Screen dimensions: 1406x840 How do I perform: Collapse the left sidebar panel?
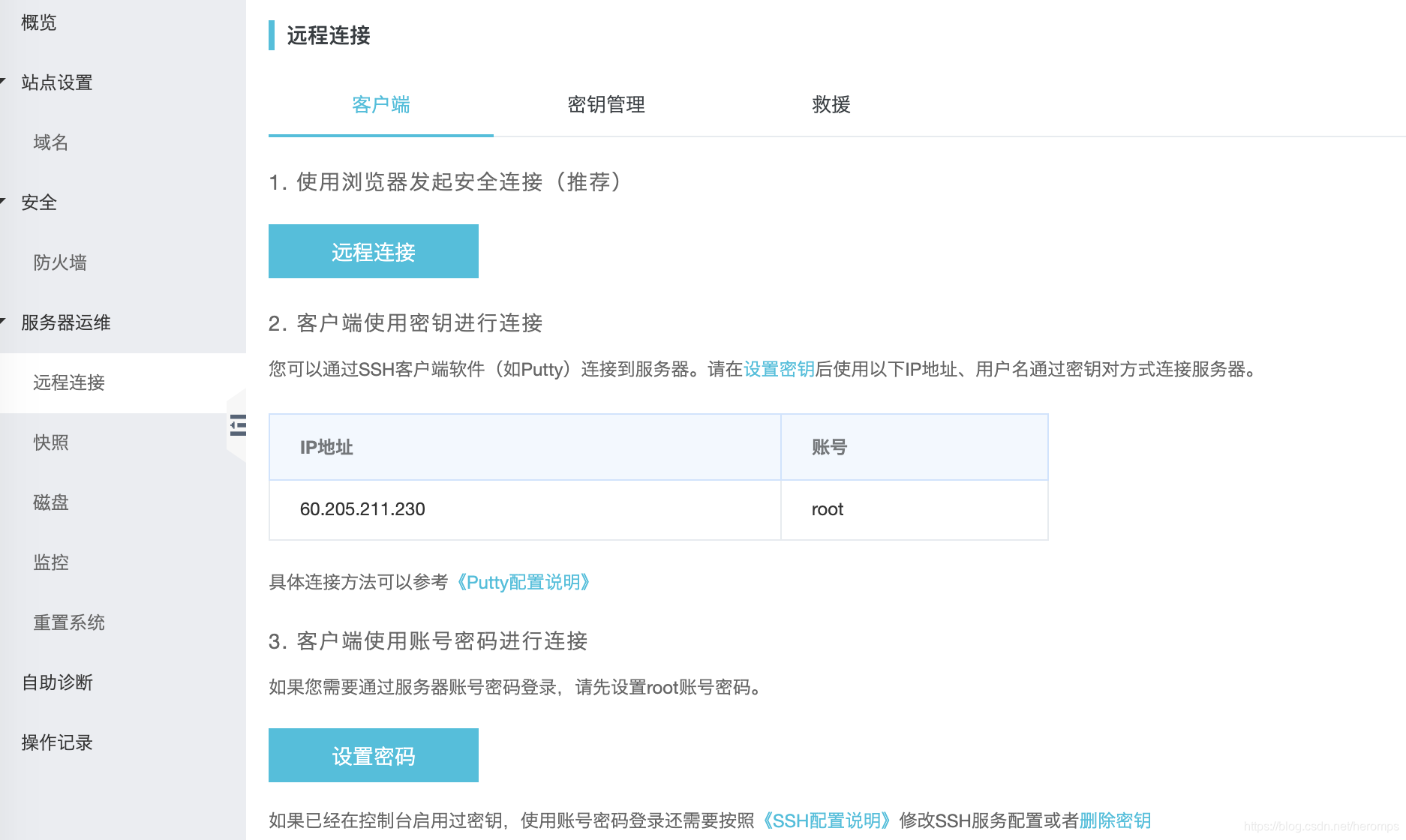pos(239,426)
